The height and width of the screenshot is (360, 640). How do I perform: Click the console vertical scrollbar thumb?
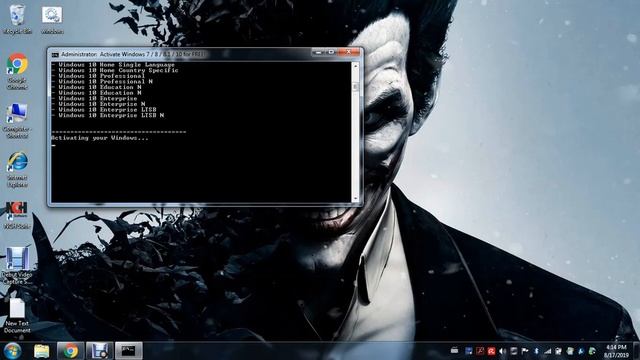[355, 87]
